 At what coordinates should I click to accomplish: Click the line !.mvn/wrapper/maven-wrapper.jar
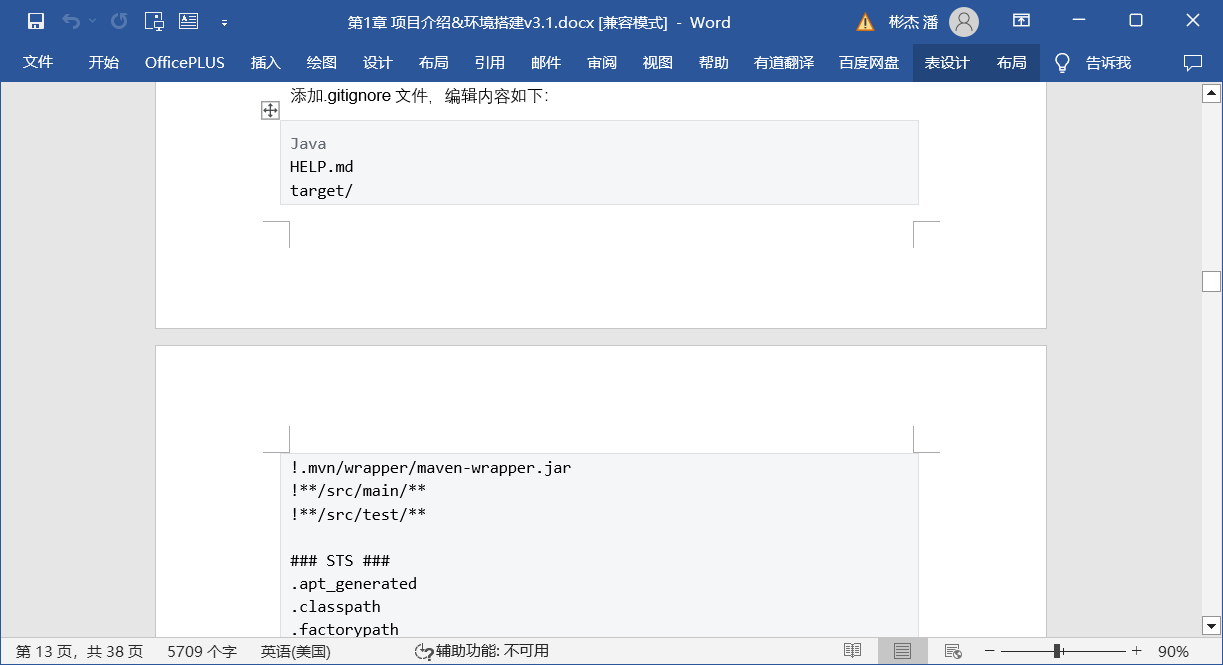pyautogui.click(x=431, y=467)
